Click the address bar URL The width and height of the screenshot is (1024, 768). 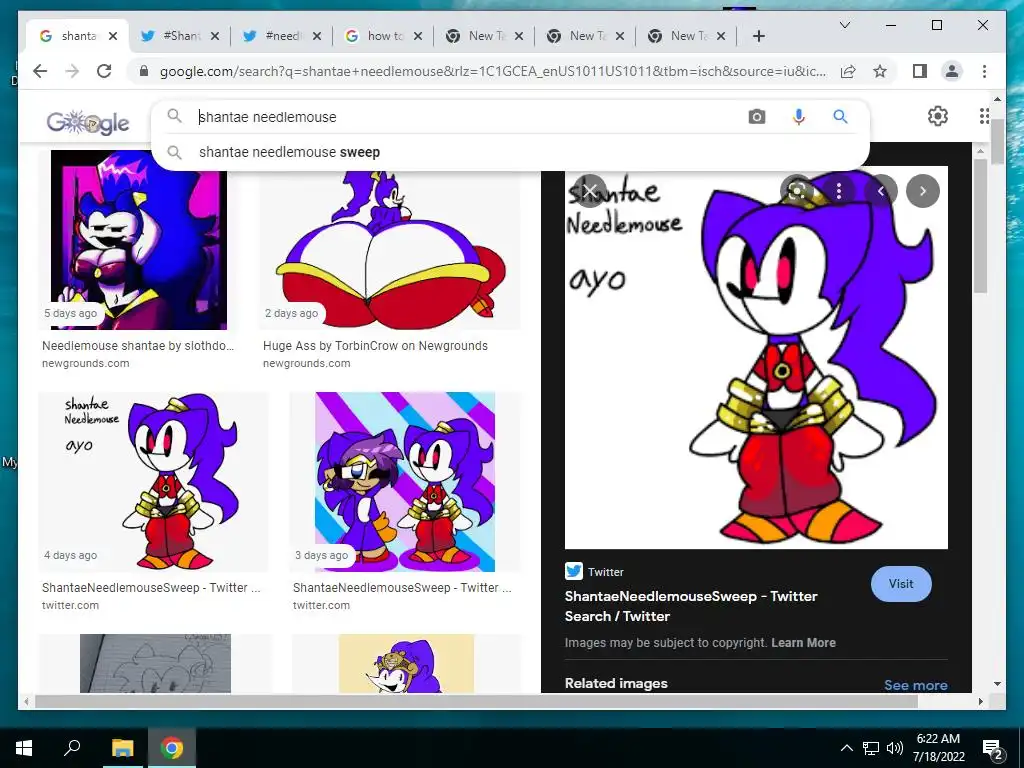coord(493,71)
